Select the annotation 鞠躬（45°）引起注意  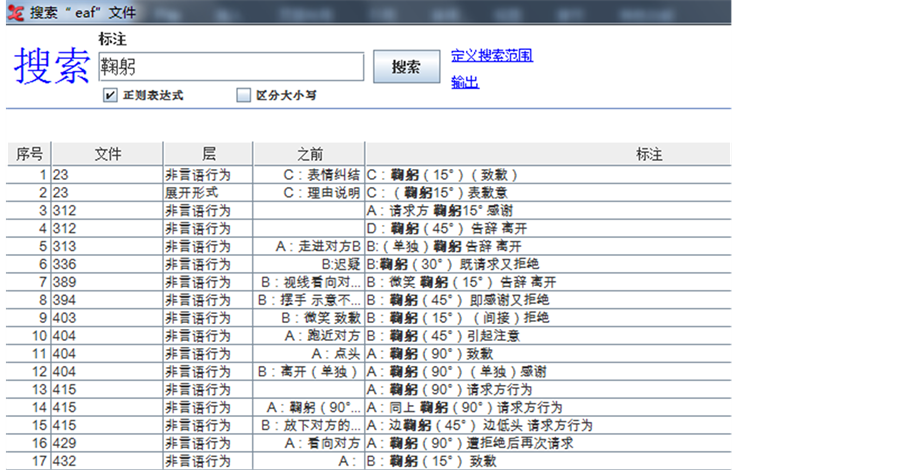443,336
